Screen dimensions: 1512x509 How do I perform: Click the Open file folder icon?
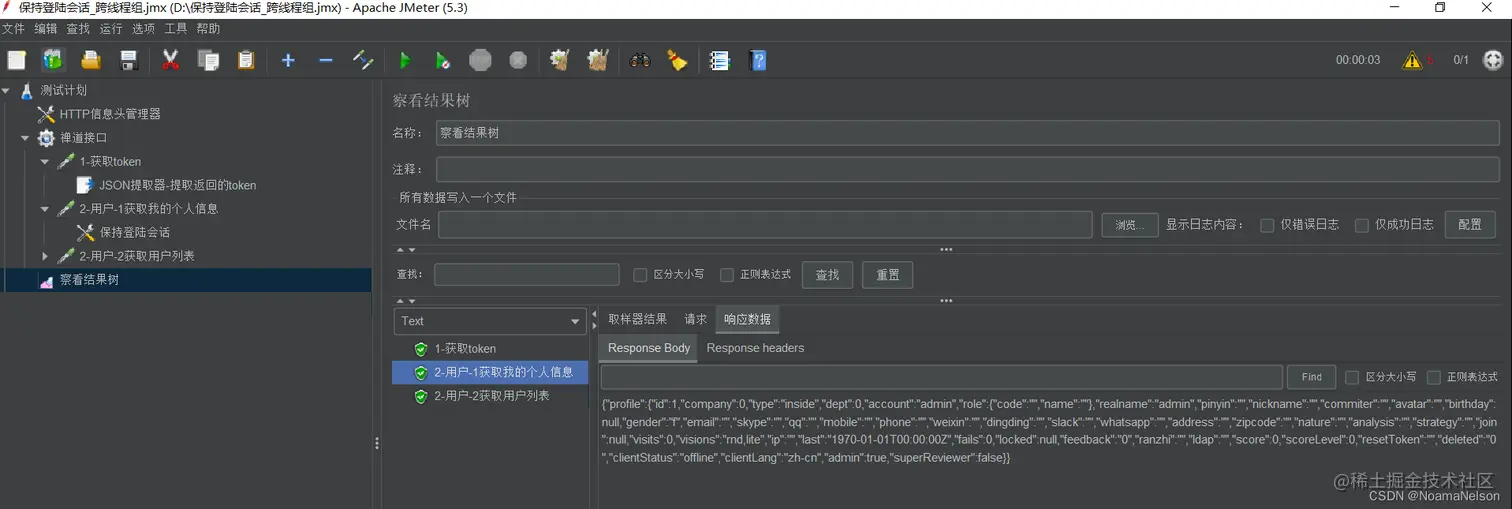click(x=91, y=60)
